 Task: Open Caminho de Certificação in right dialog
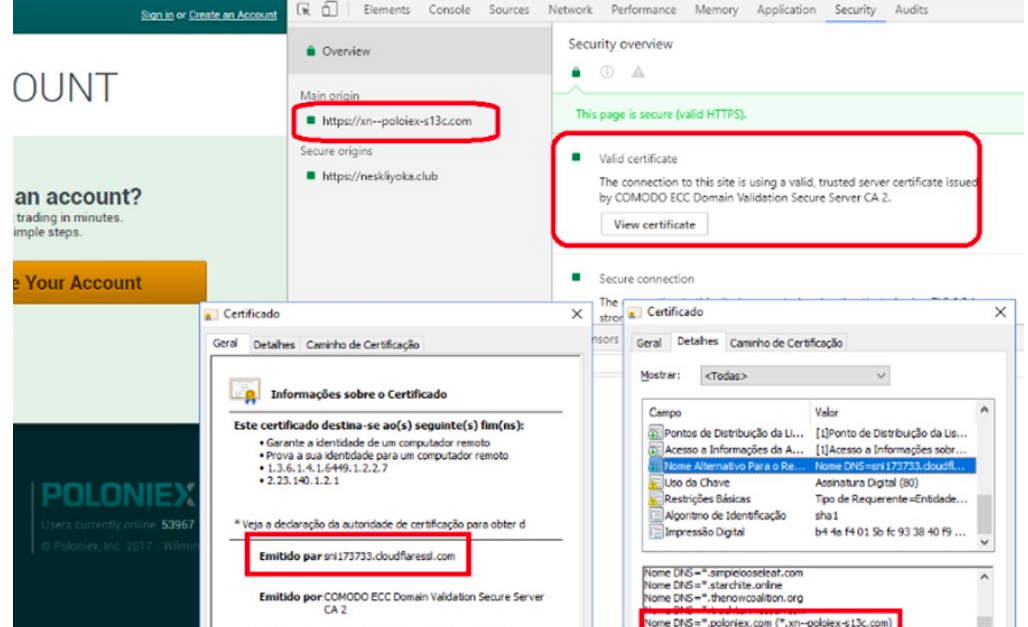pos(786,343)
